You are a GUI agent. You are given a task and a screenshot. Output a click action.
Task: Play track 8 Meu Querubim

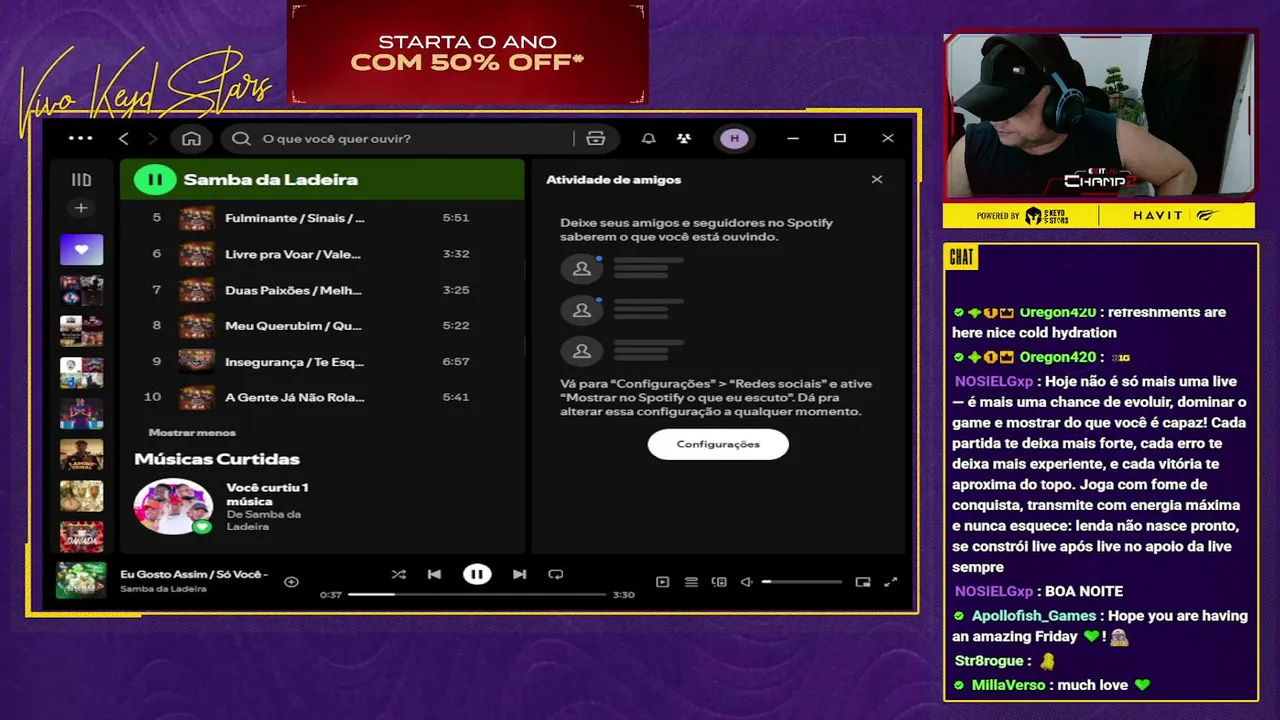322,326
